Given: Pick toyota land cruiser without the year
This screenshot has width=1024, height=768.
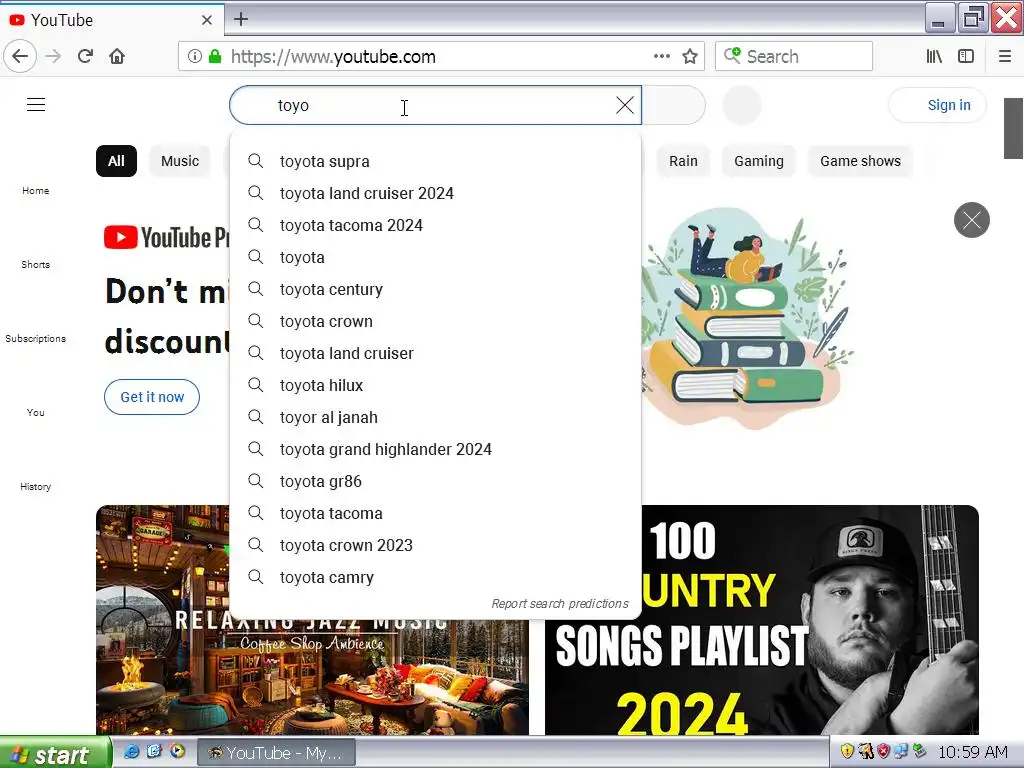Looking at the screenshot, I should click(435, 353).
